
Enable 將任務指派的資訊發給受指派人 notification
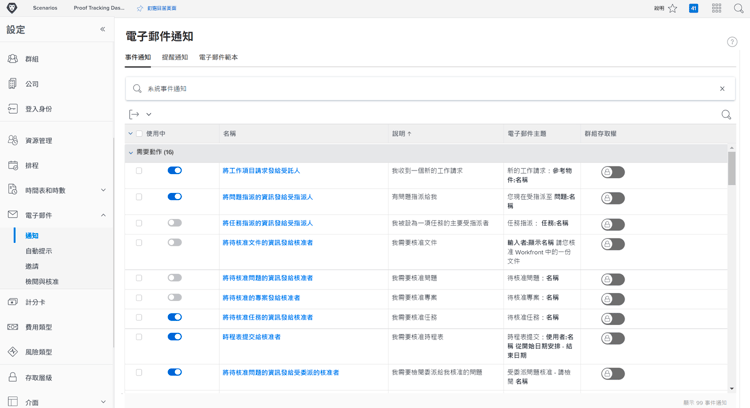point(175,223)
